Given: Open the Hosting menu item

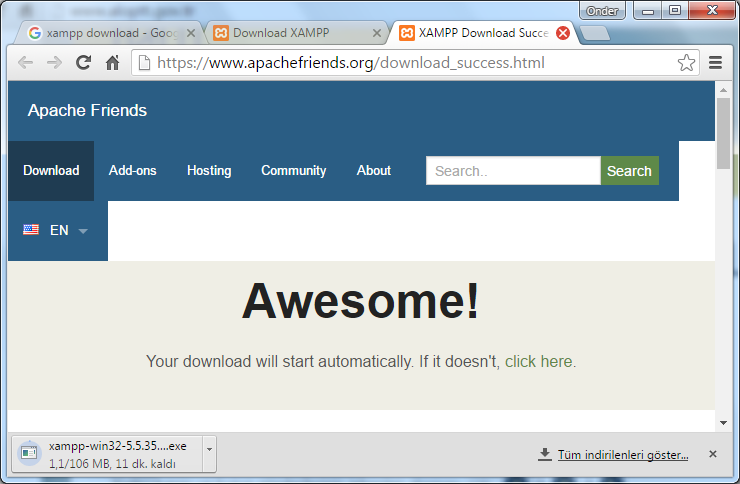Looking at the screenshot, I should coord(209,171).
